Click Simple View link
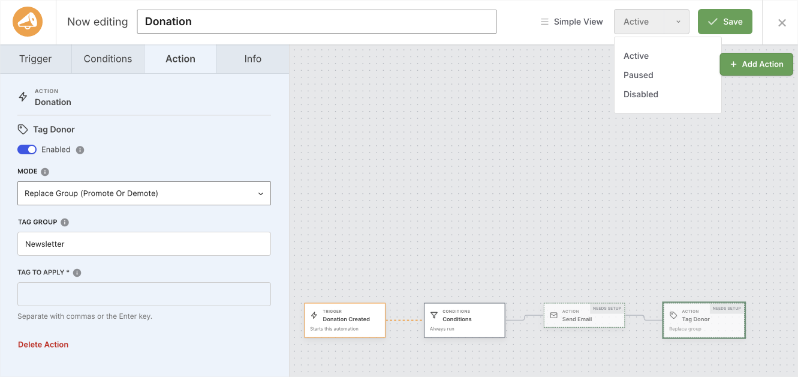This screenshot has height=377, width=798. (578, 22)
